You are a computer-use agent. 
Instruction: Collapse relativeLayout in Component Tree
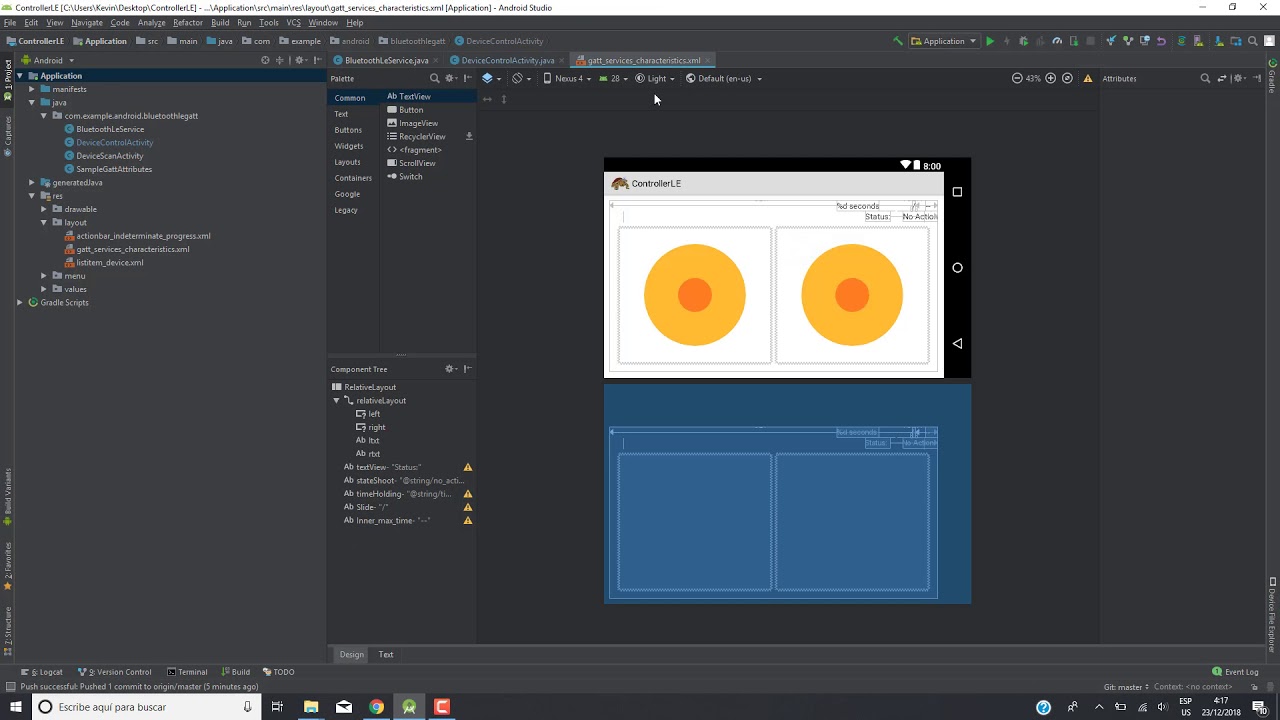click(337, 400)
